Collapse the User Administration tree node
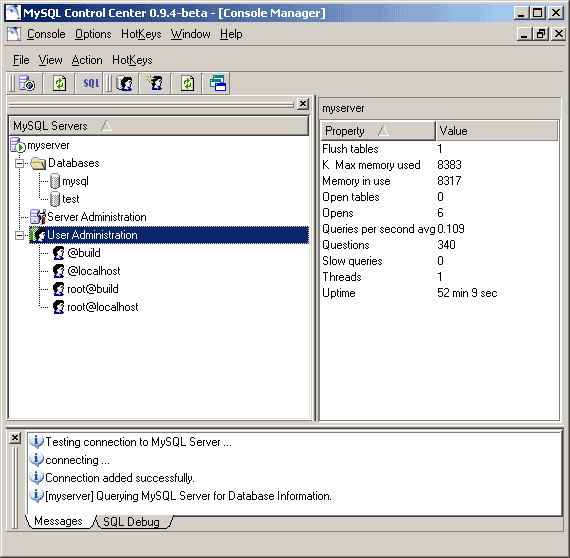Viewport: 570px width, 558px height. 19,235
